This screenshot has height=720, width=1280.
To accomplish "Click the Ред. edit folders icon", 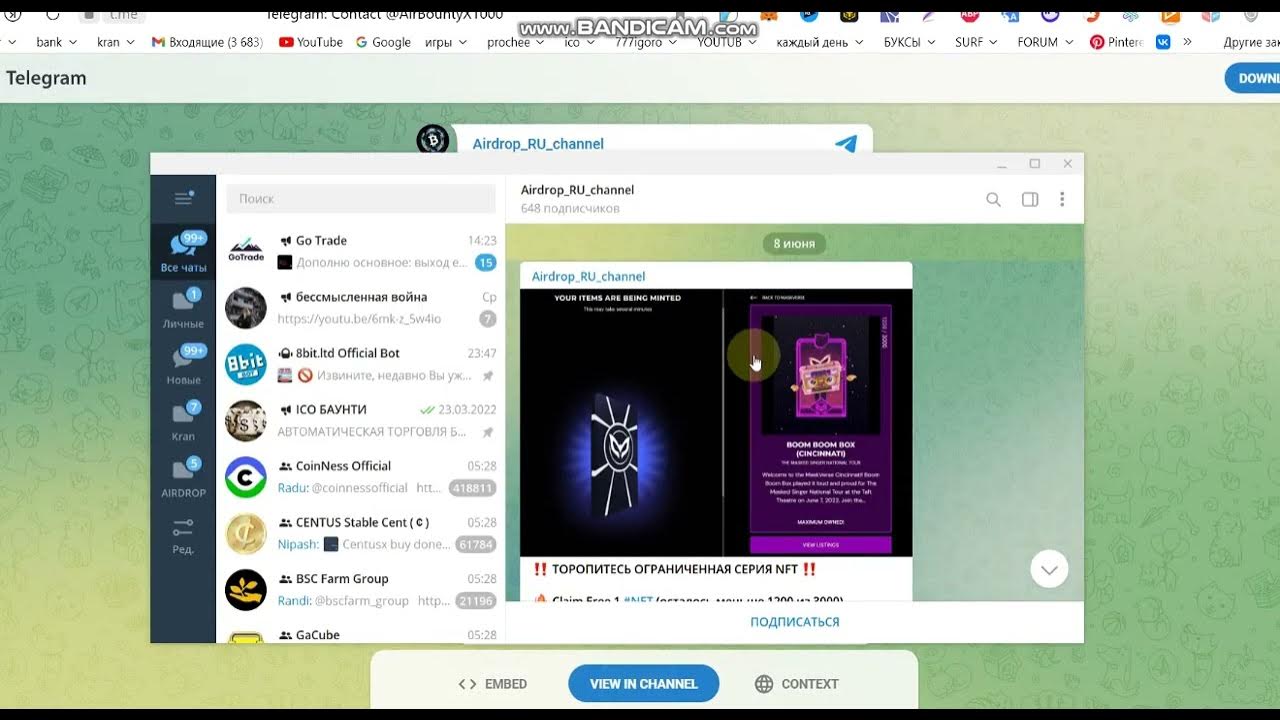I will [x=183, y=535].
